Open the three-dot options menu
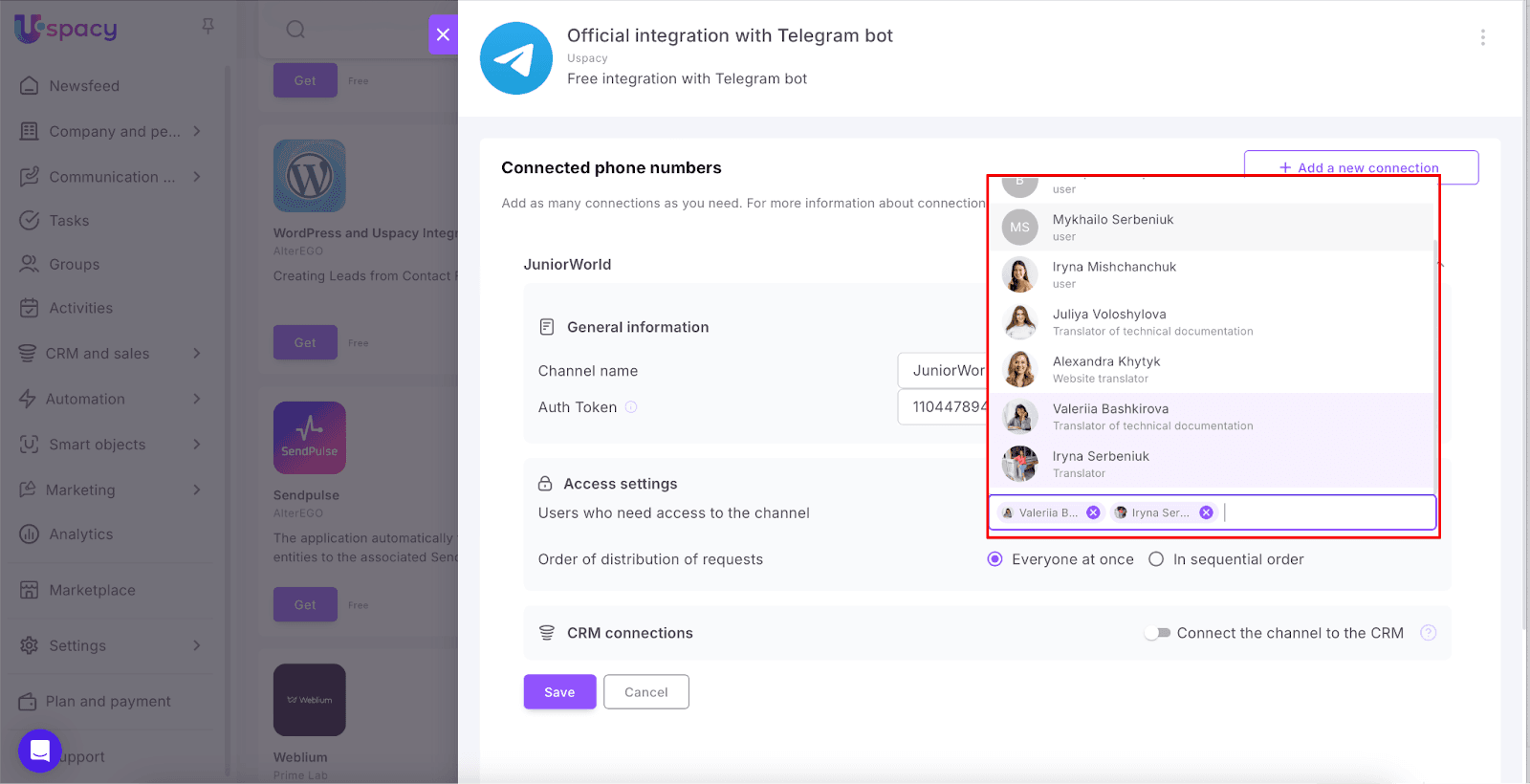 (1482, 37)
